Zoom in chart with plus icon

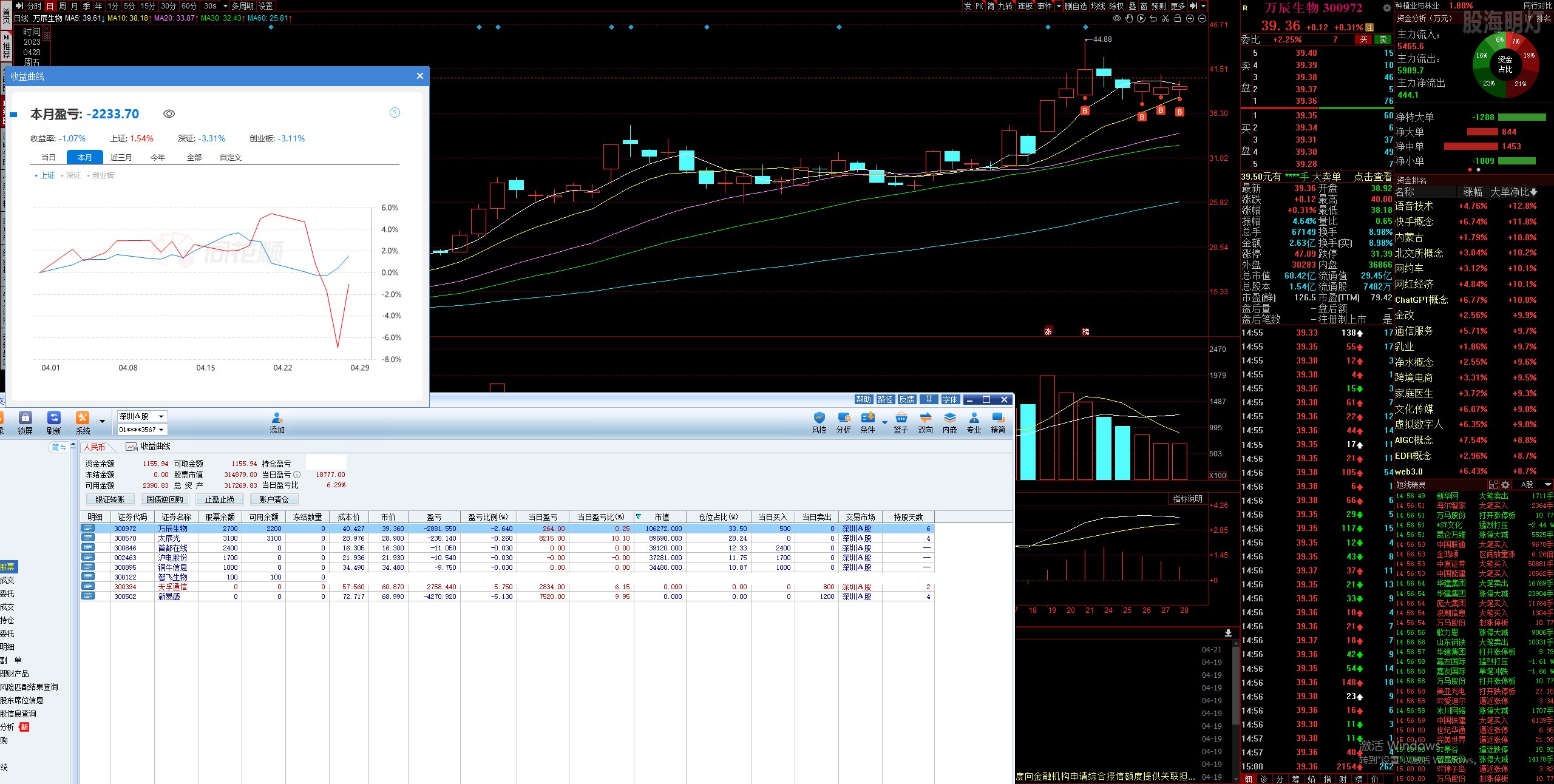click(x=1190, y=18)
